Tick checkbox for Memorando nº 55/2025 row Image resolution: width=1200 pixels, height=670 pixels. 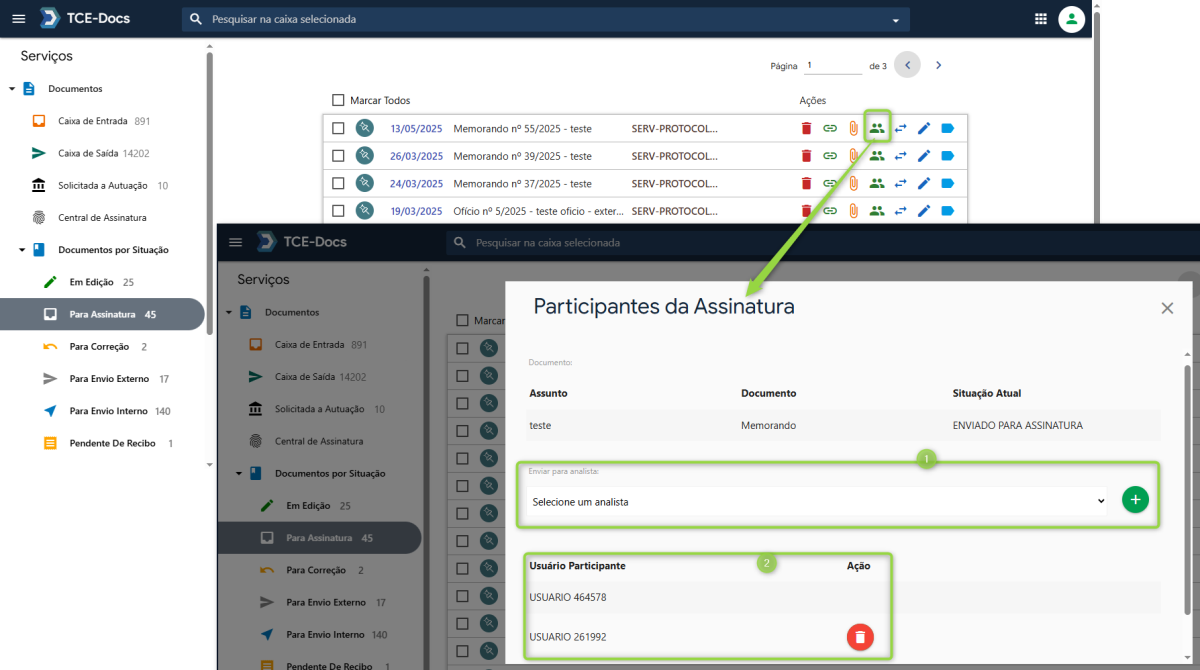338,128
